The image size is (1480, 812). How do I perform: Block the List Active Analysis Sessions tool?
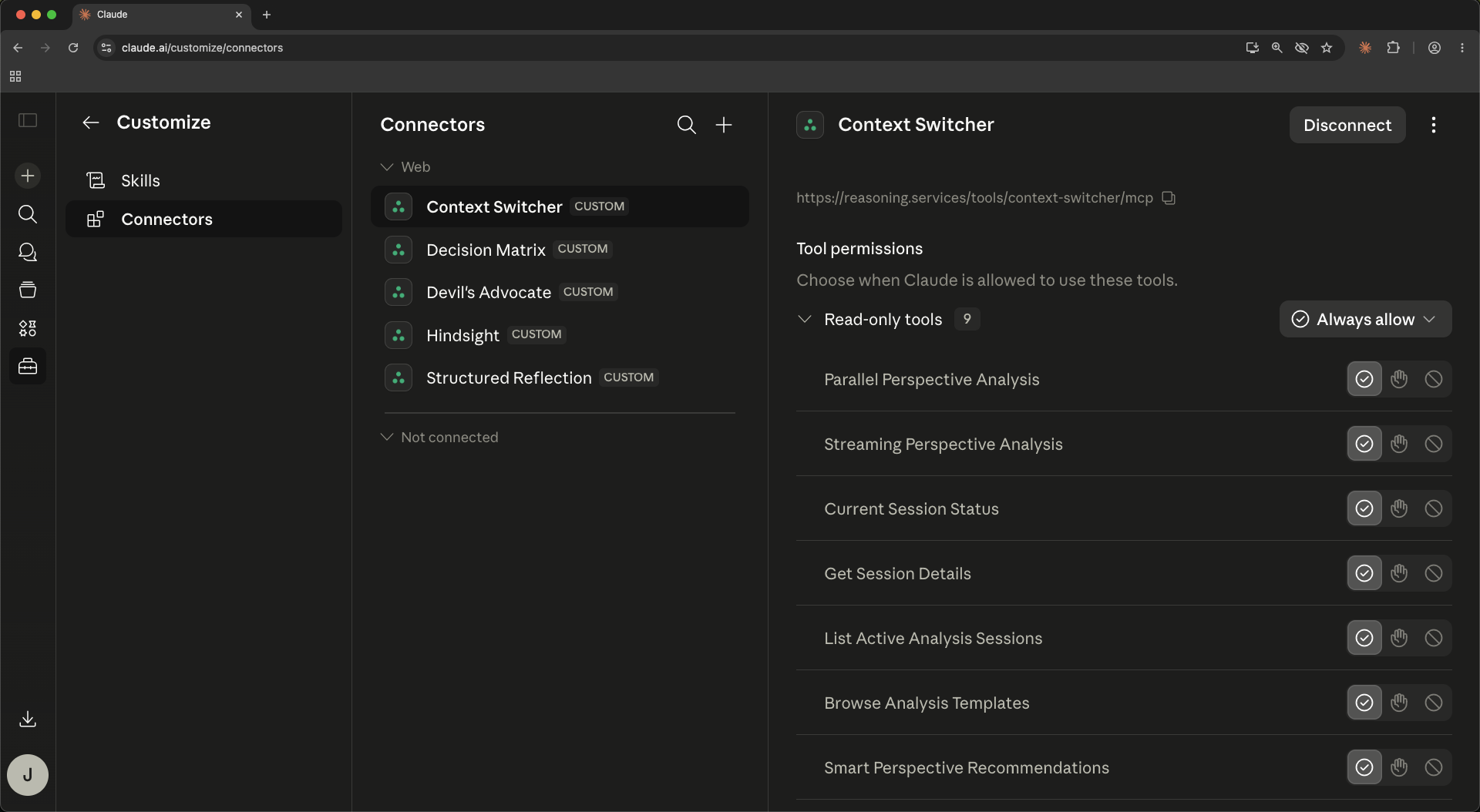(x=1434, y=638)
